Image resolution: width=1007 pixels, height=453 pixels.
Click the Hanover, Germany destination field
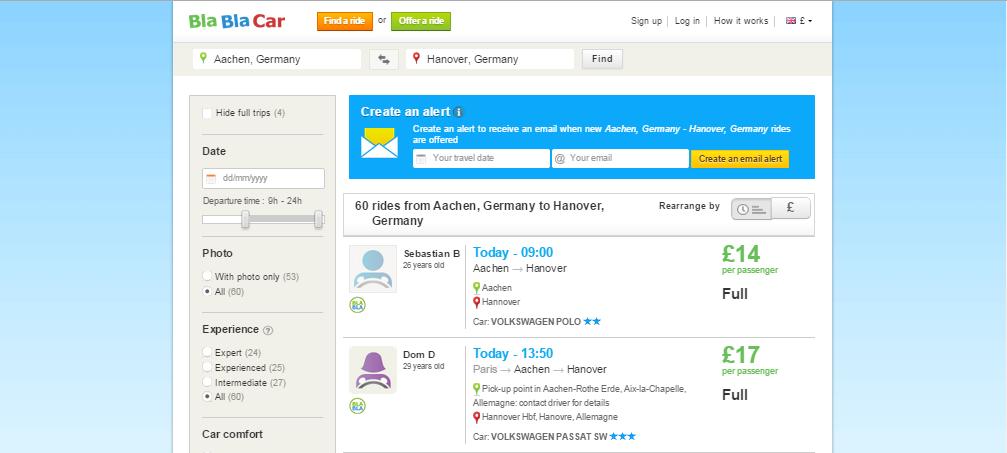490,59
